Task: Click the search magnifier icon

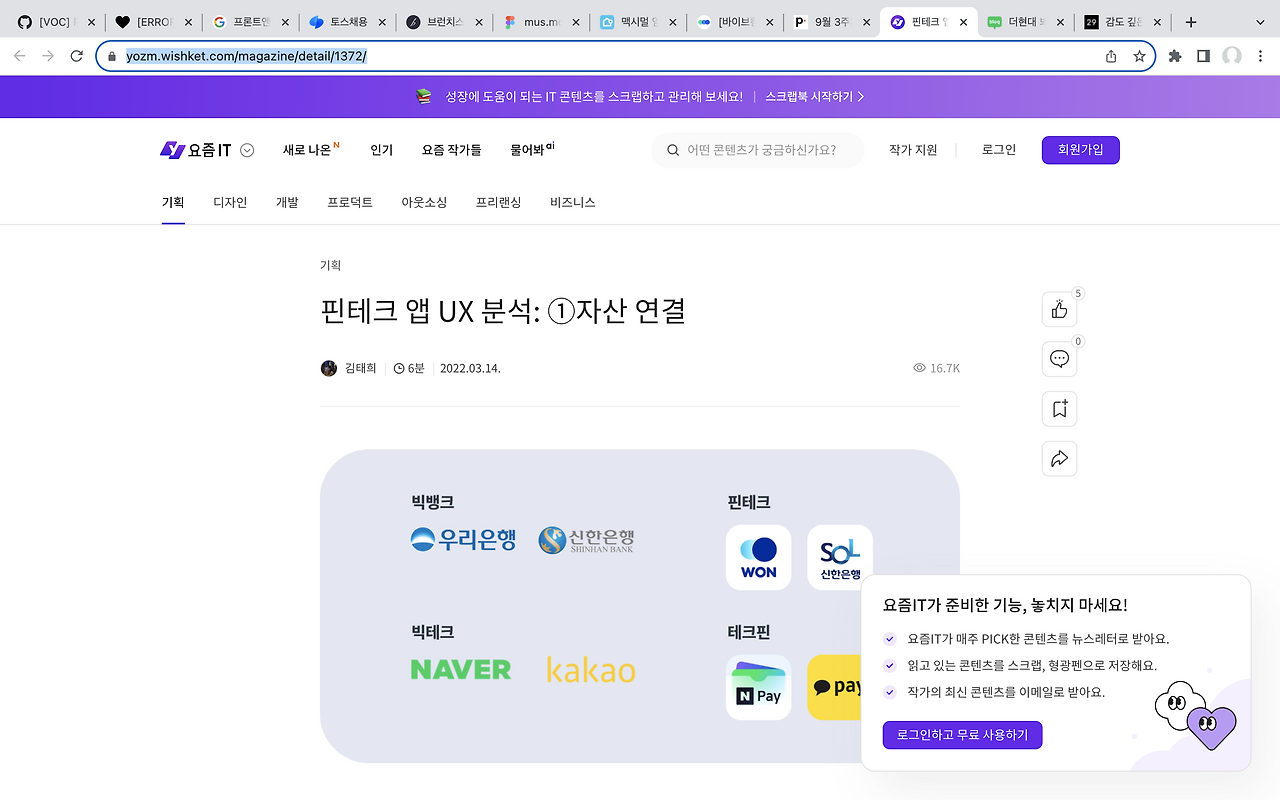Action: click(x=672, y=150)
